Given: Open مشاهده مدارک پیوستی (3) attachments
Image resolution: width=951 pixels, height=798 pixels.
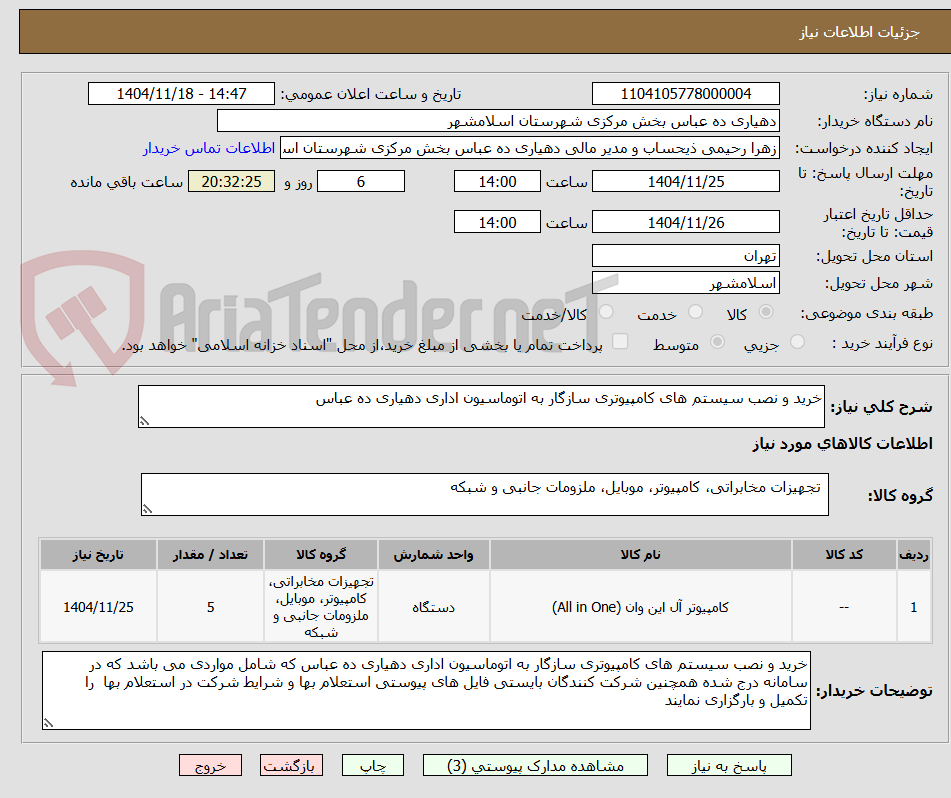Looking at the screenshot, I should (x=535, y=765).
